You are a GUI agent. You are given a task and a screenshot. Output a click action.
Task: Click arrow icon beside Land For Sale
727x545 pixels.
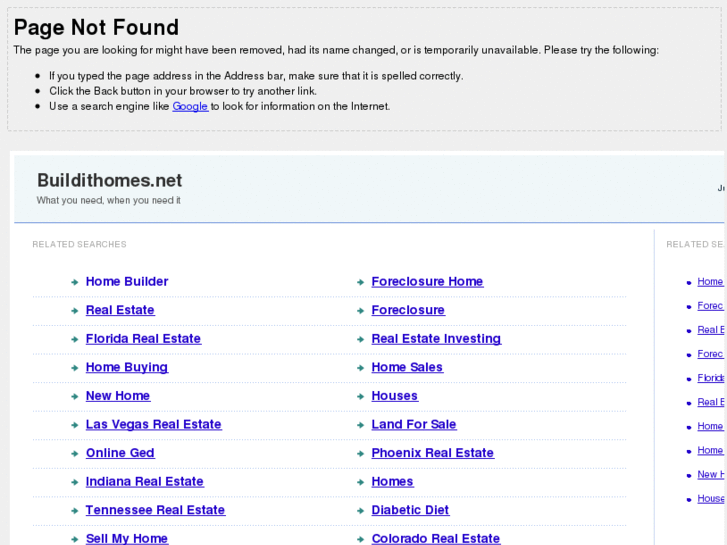pos(360,425)
